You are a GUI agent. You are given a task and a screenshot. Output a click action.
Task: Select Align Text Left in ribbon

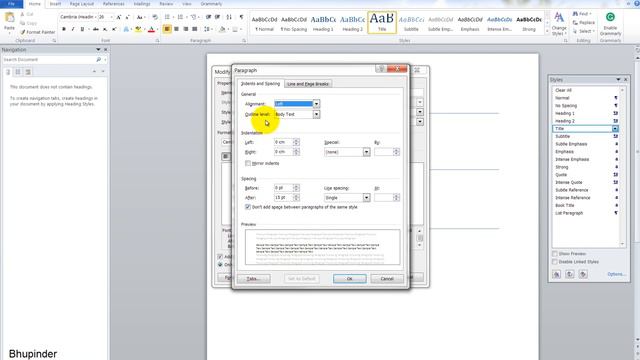point(167,29)
